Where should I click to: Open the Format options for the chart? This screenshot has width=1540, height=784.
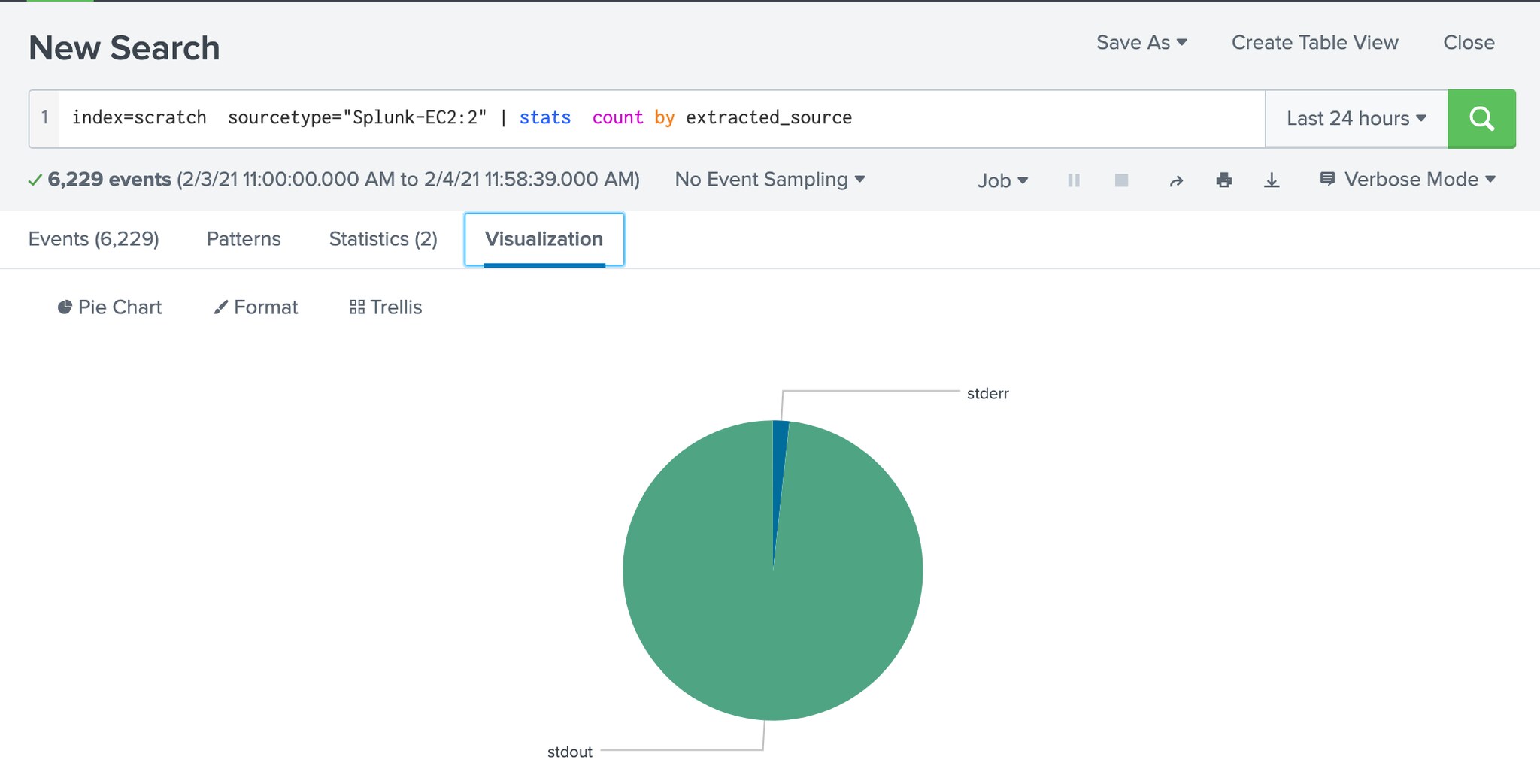(x=256, y=307)
